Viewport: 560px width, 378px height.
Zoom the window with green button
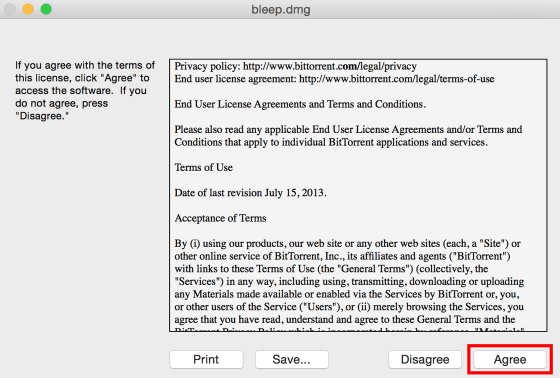[x=46, y=9]
